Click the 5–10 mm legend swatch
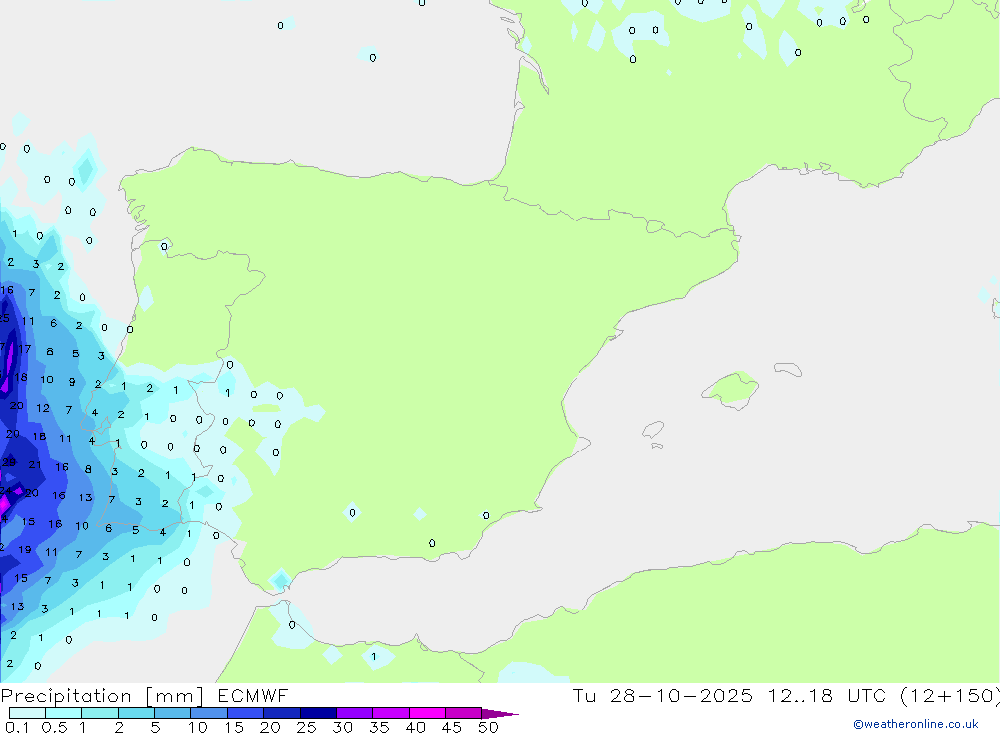The height and width of the screenshot is (733, 1000). pos(172,713)
